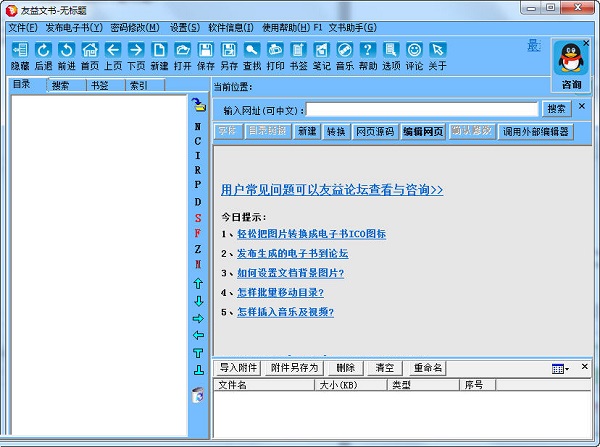The height and width of the screenshot is (447, 600).
Task: Open the 发布电子书(Y) menu
Action: [74, 28]
